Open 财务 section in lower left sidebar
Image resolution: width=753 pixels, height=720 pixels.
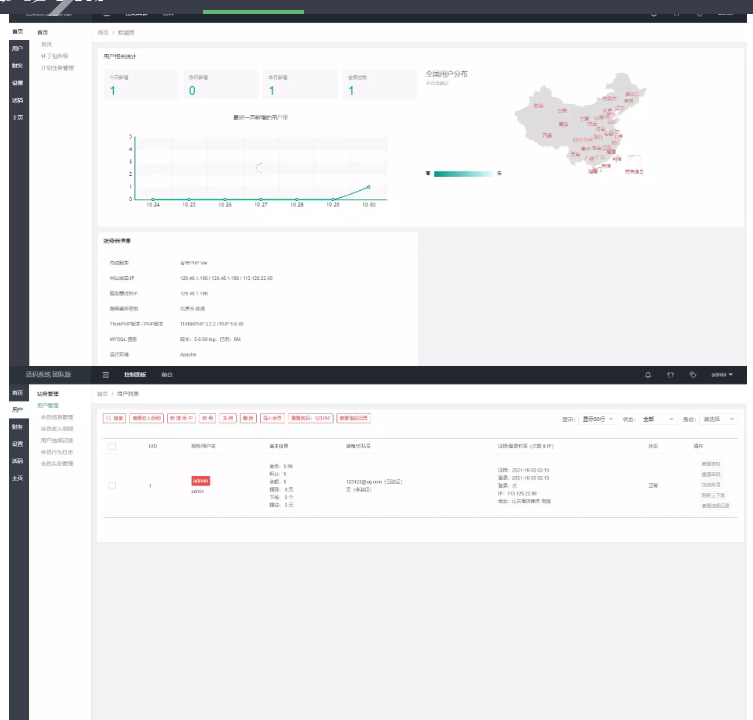[x=17, y=427]
